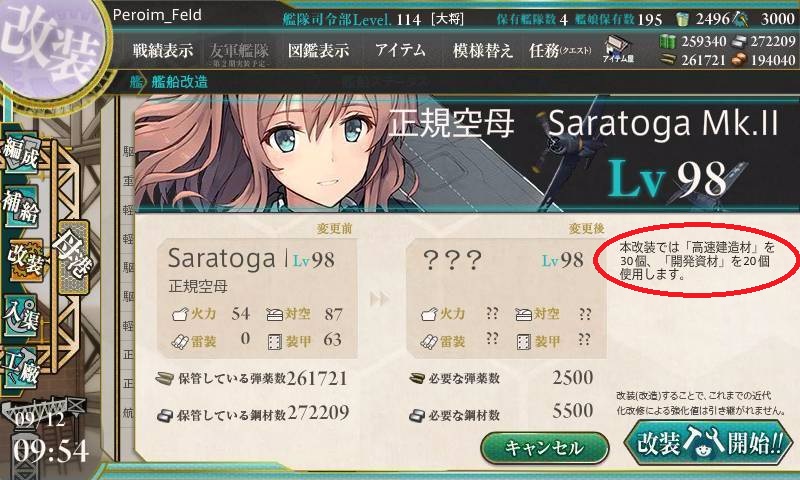
Task: Open the 戦績表示 records menu
Action: click(163, 50)
